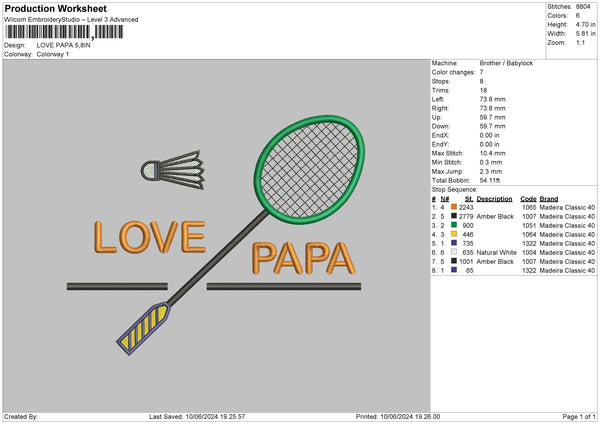
Task: Click the N# column header
Action: click(445, 199)
